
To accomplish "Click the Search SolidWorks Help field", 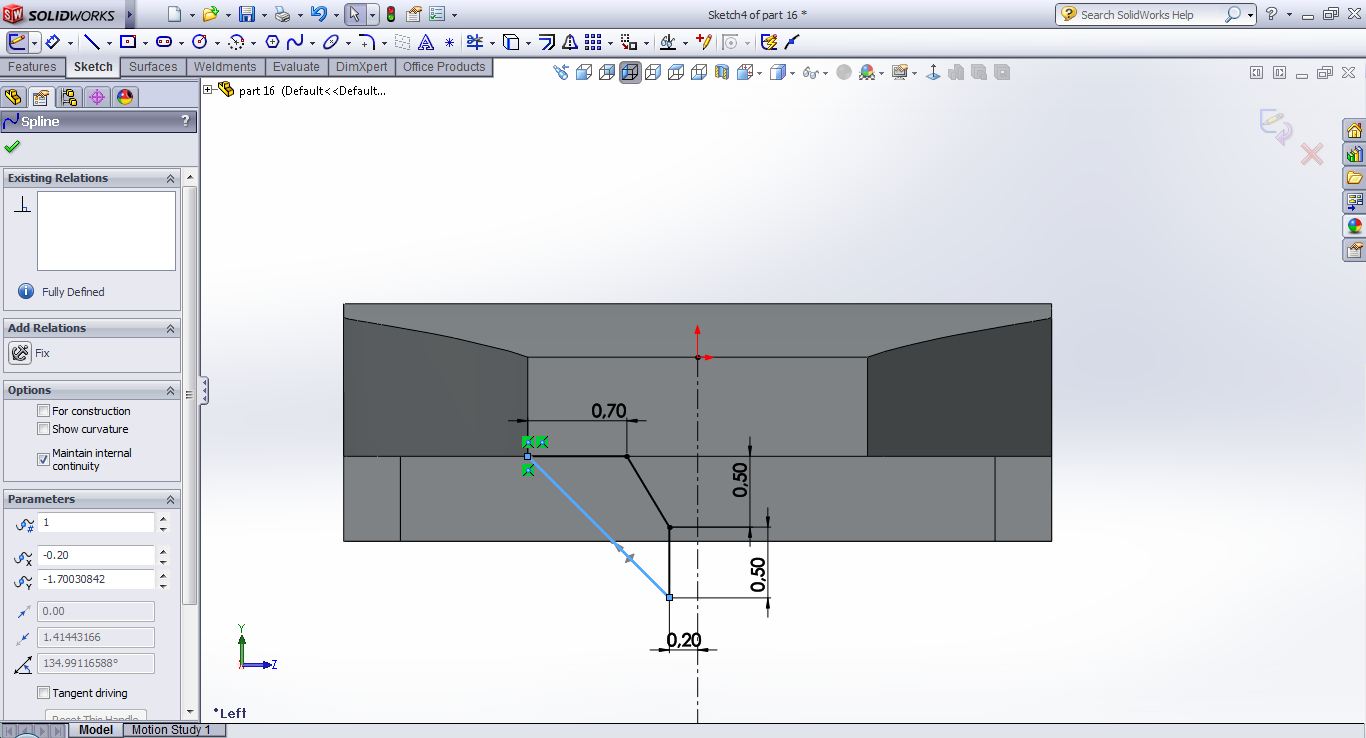I will click(1148, 14).
